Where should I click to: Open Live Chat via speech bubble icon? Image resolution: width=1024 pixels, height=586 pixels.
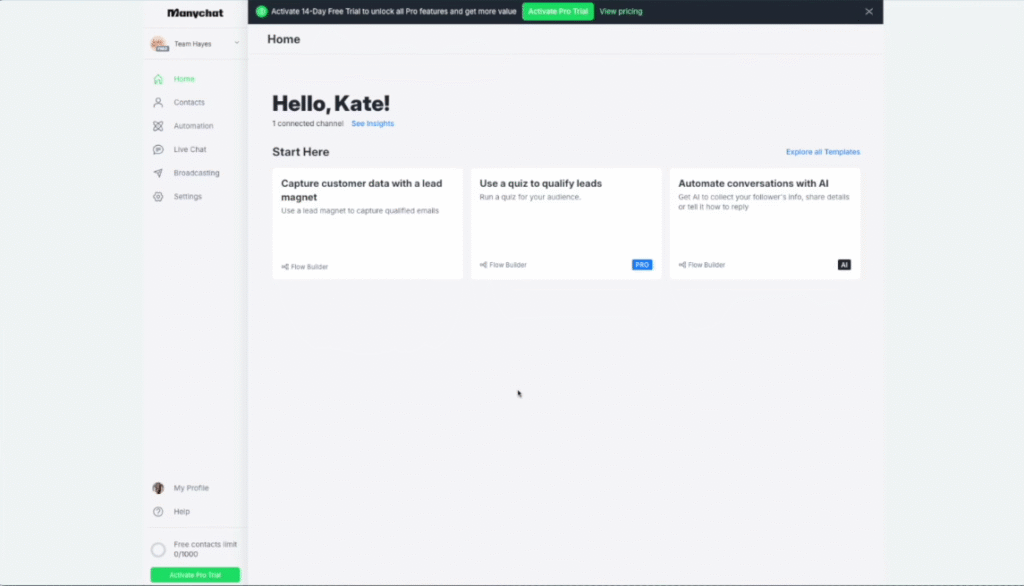(158, 149)
